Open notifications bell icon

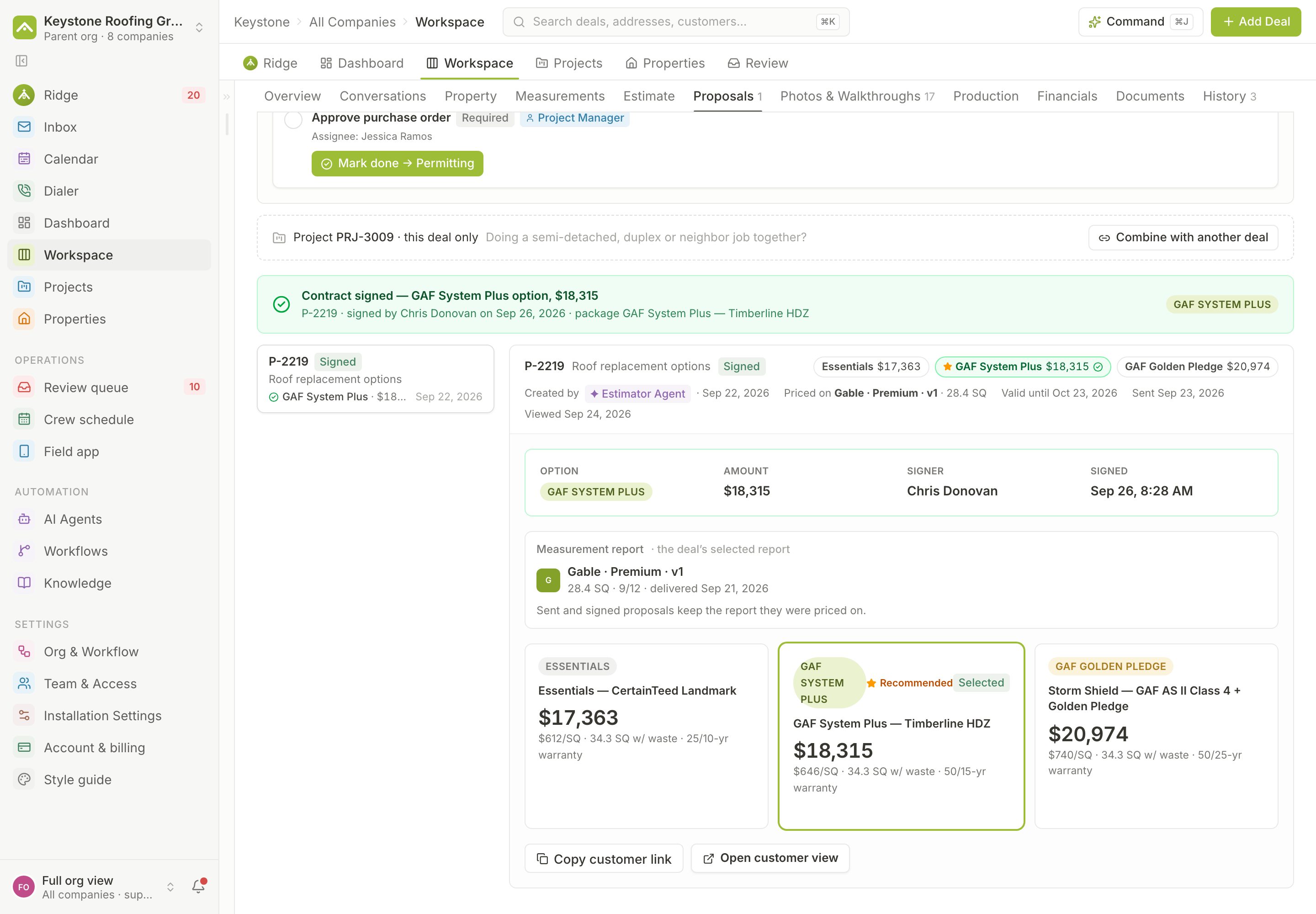click(x=199, y=887)
